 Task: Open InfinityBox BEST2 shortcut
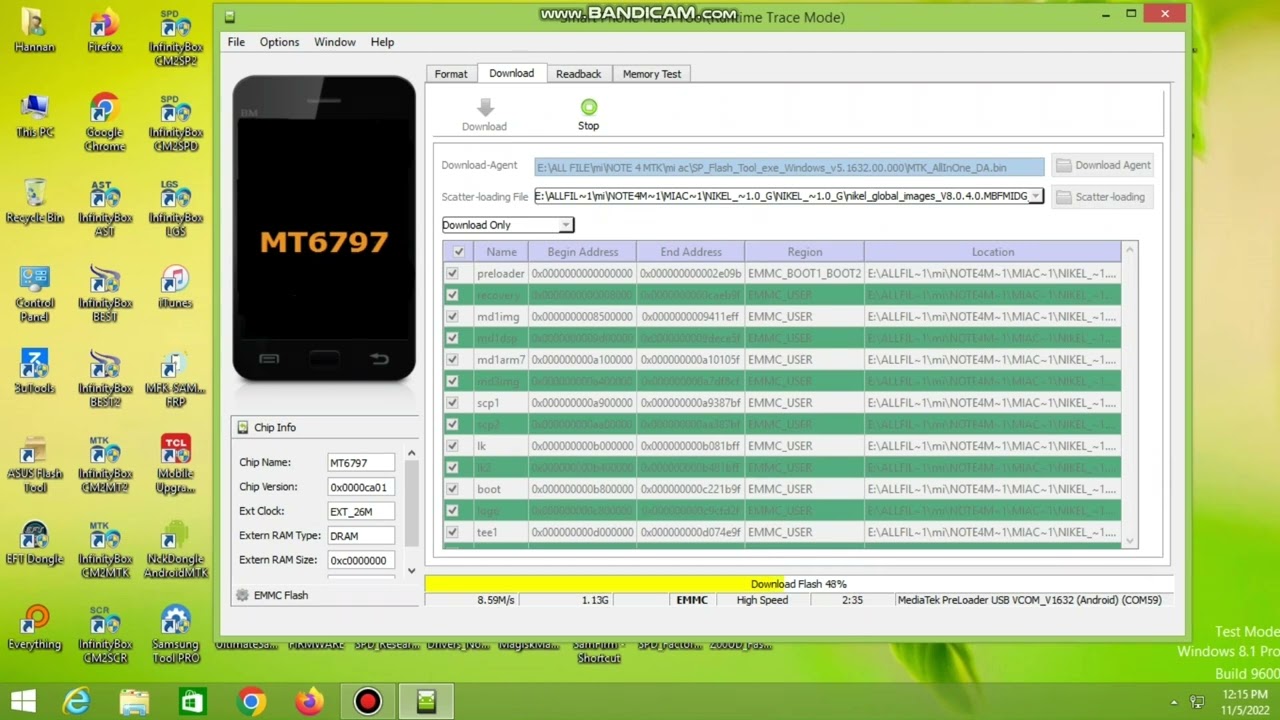coord(104,379)
